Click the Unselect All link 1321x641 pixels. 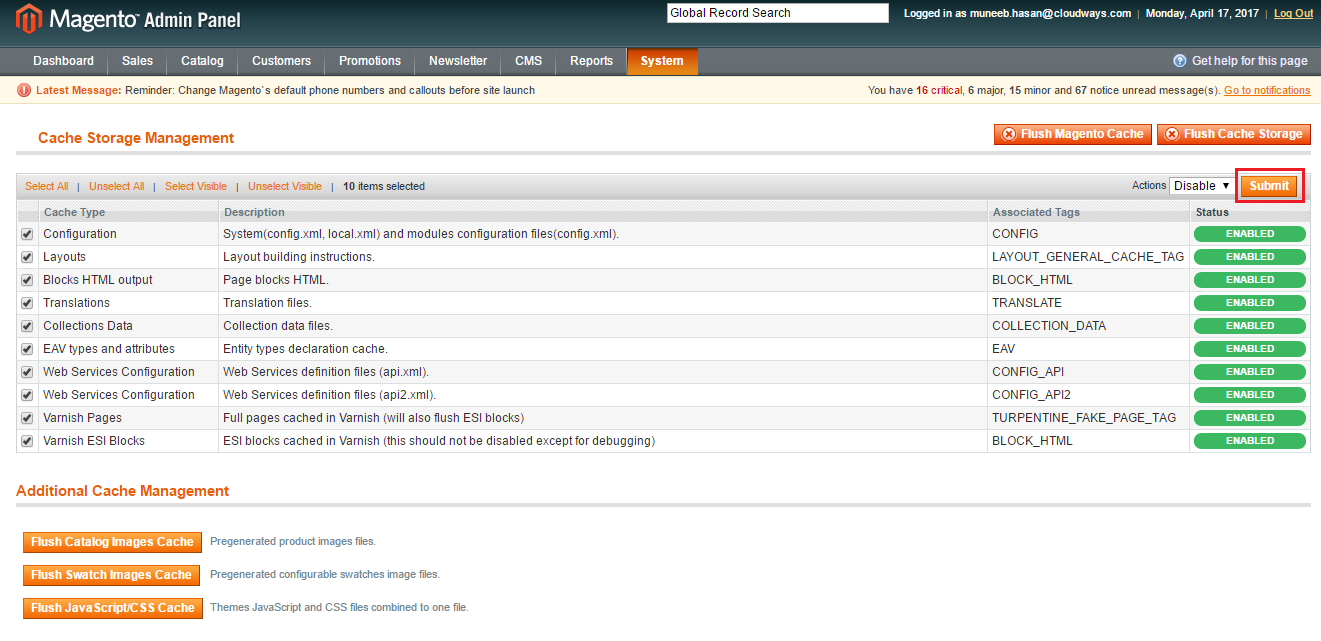click(x=117, y=186)
